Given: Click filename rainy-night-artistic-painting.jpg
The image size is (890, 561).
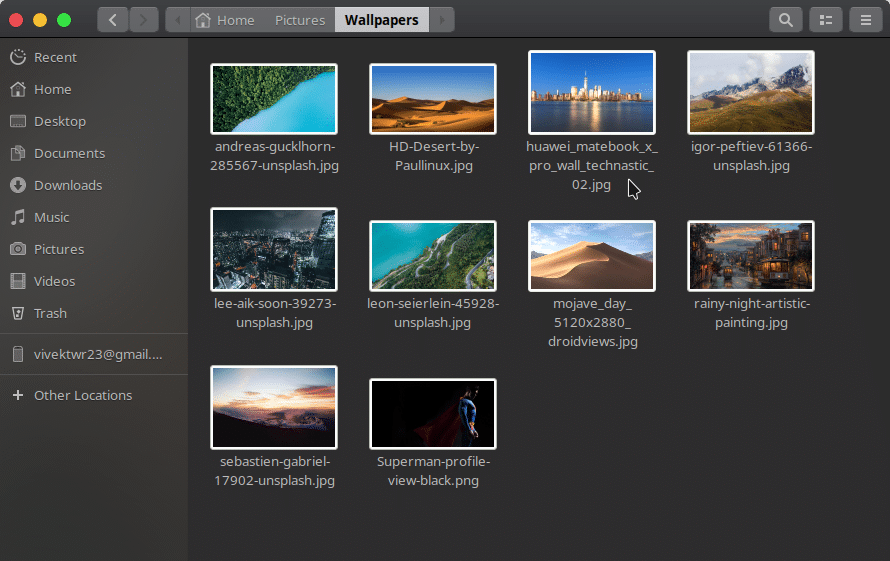Looking at the screenshot, I should (752, 313).
